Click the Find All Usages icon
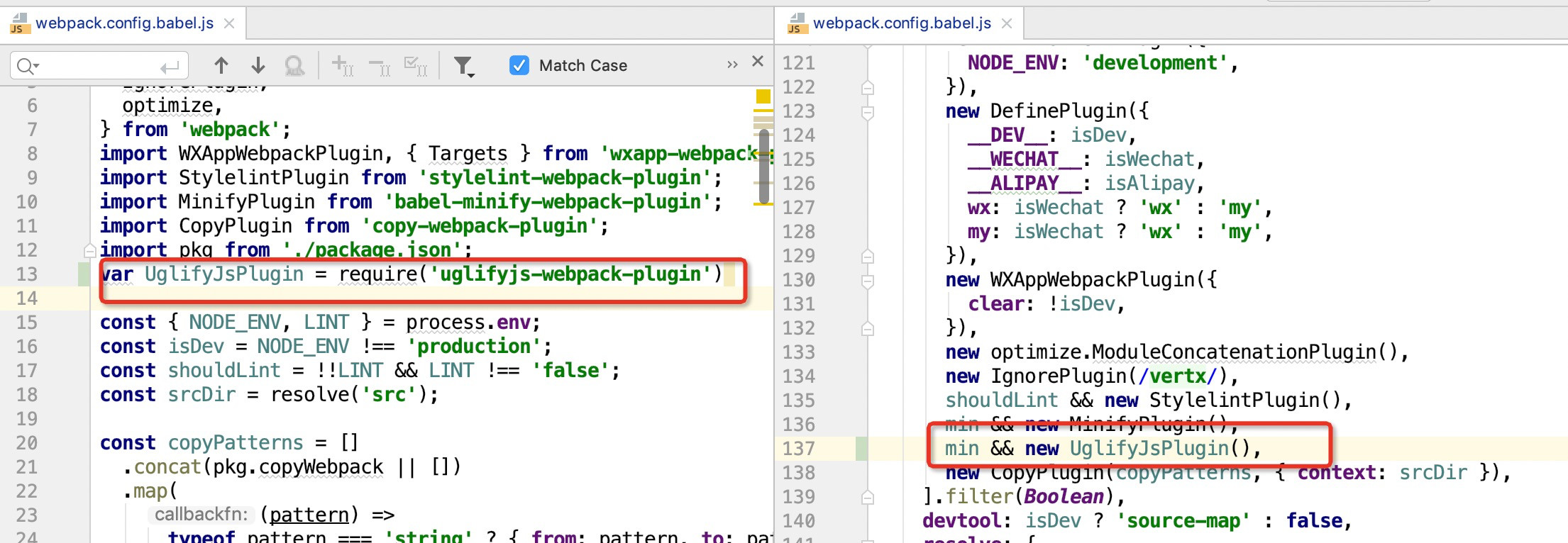The image size is (1568, 543). [x=294, y=66]
